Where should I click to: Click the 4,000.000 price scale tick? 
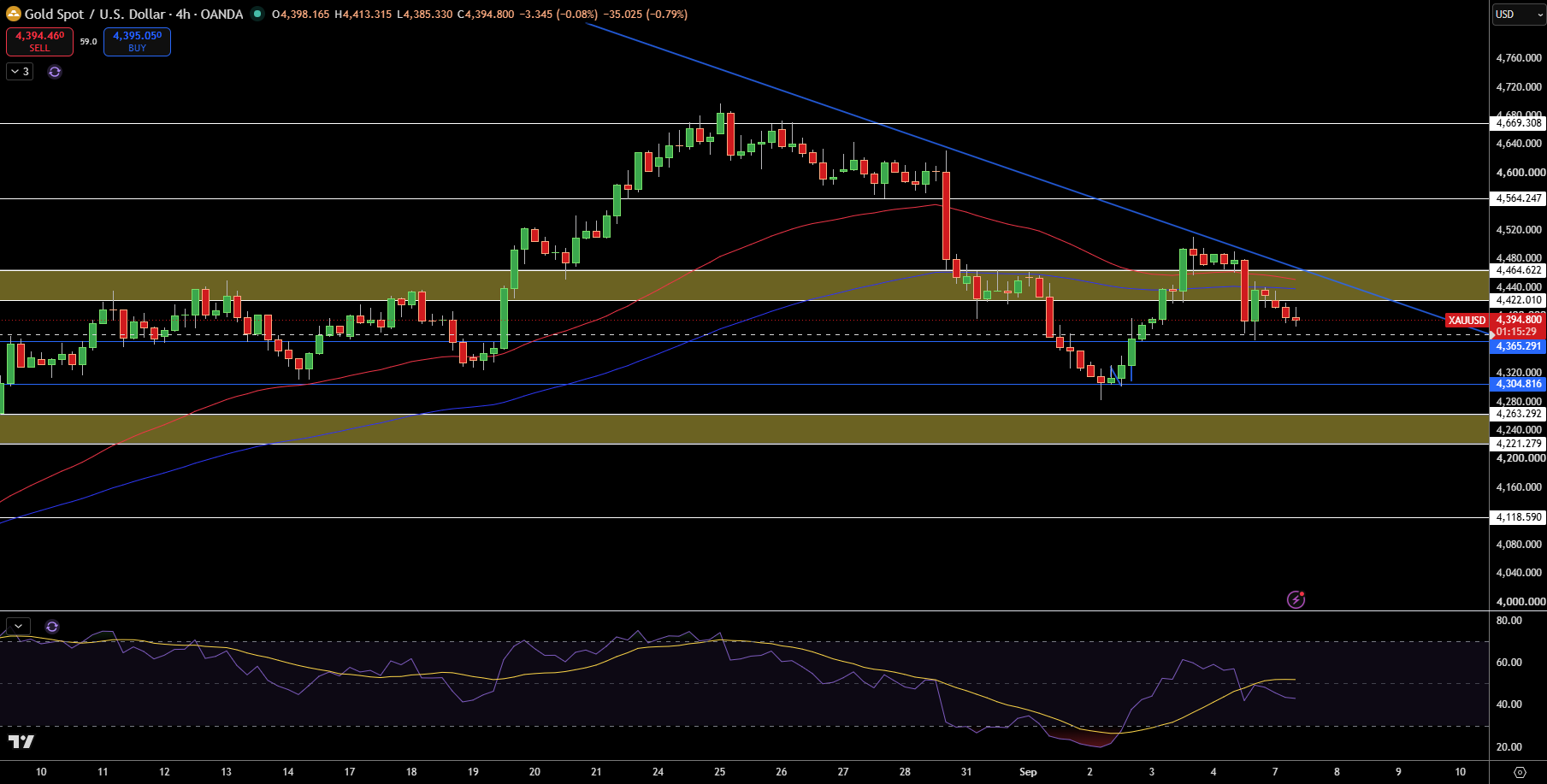1519,602
